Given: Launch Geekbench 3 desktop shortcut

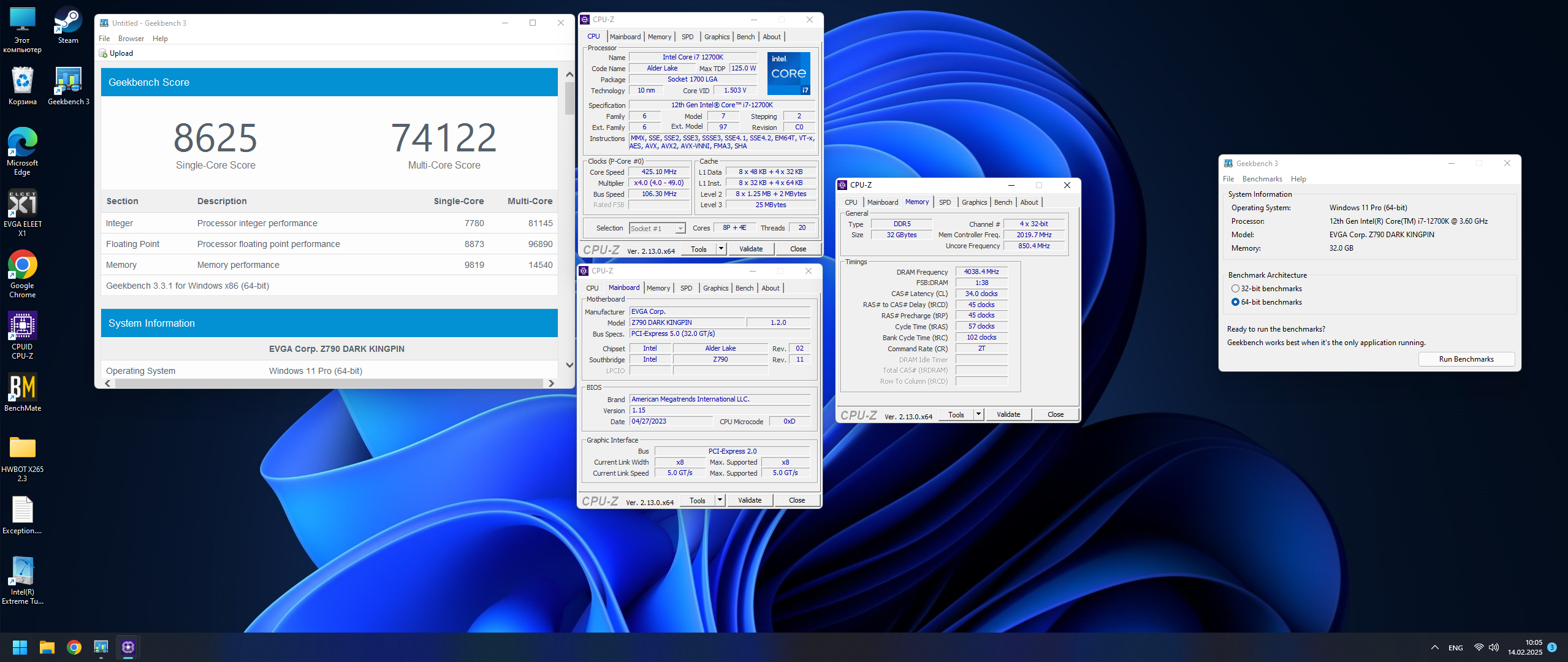Looking at the screenshot, I should pos(69,86).
